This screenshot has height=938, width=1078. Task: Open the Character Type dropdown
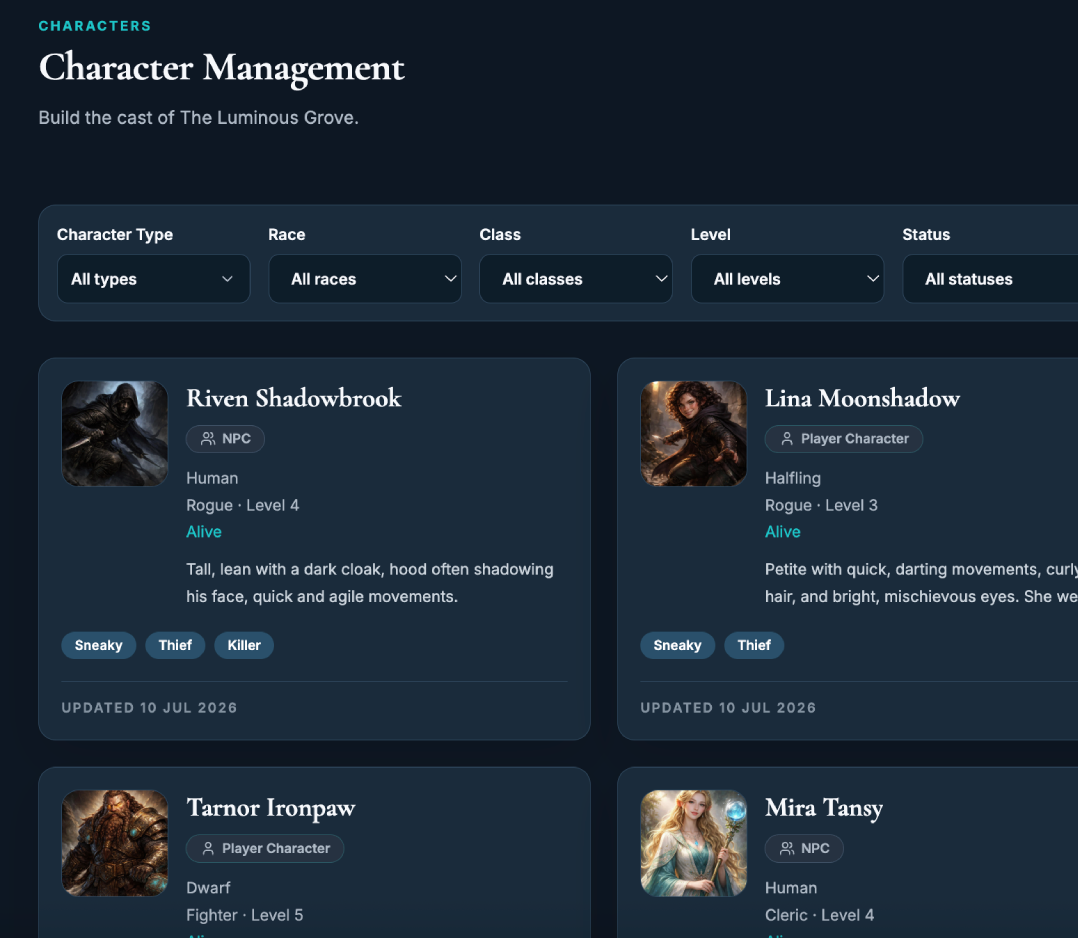(x=153, y=279)
